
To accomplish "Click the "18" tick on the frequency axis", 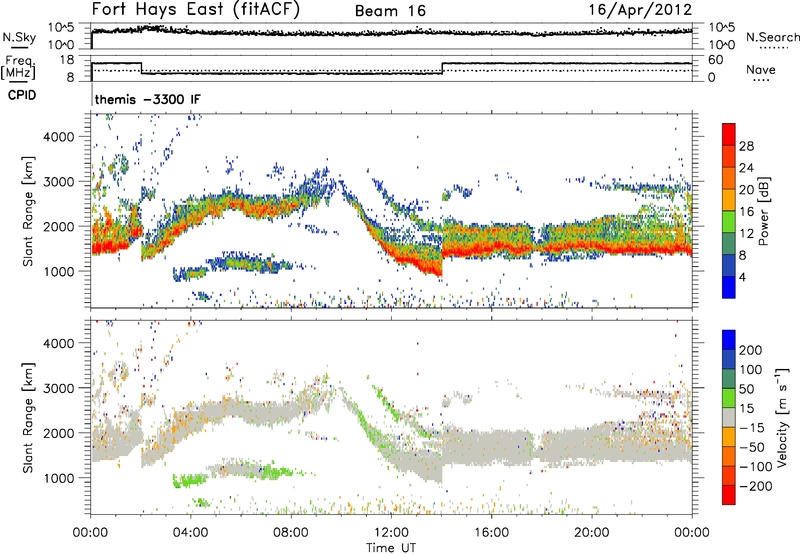I will coord(67,60).
